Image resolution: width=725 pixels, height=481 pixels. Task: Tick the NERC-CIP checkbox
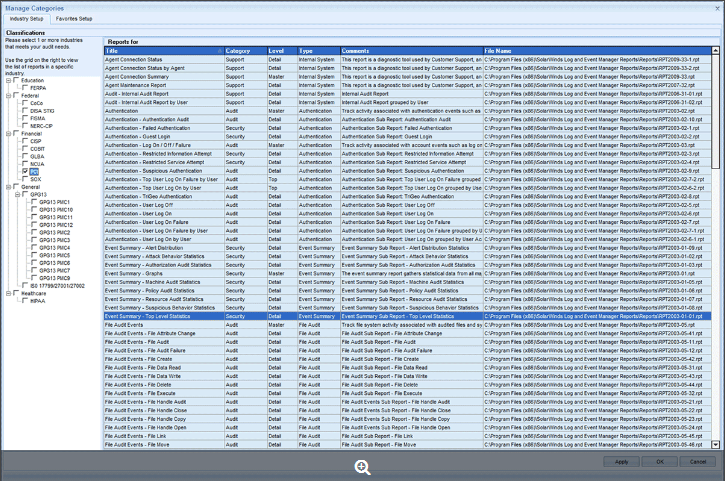point(25,126)
